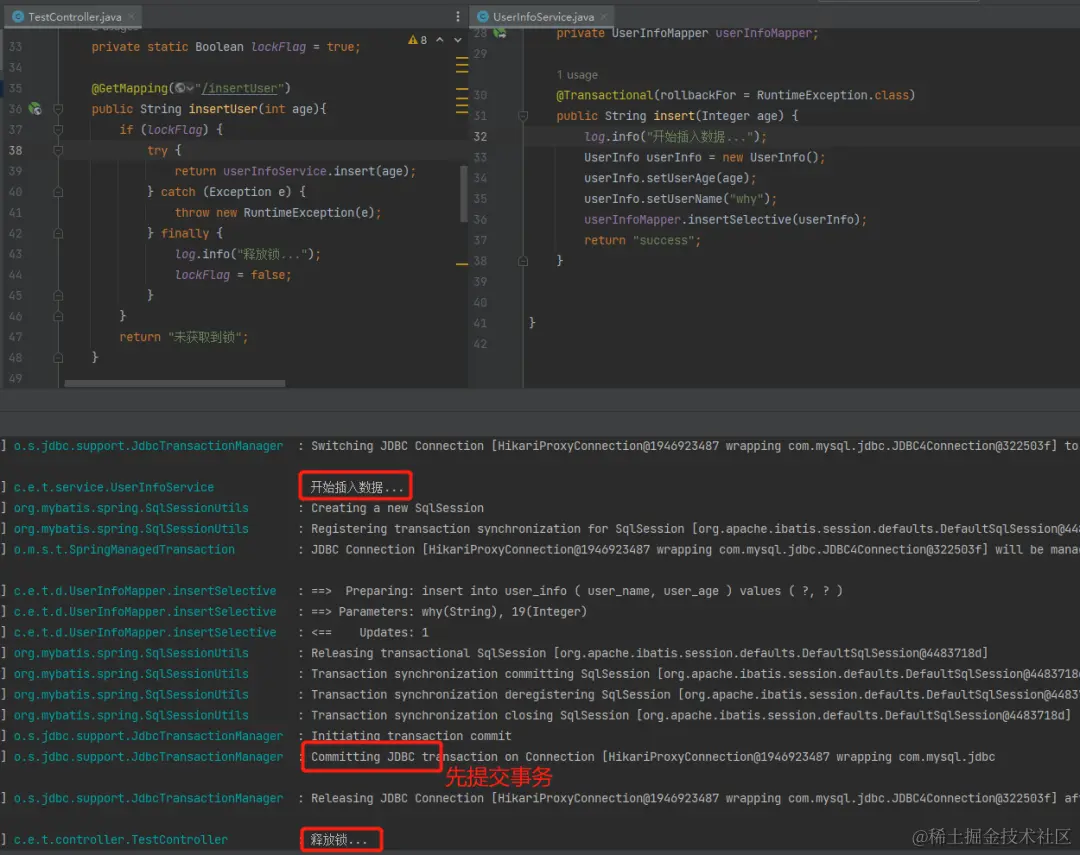Click the @Transactional annotation line

[x=736, y=95]
